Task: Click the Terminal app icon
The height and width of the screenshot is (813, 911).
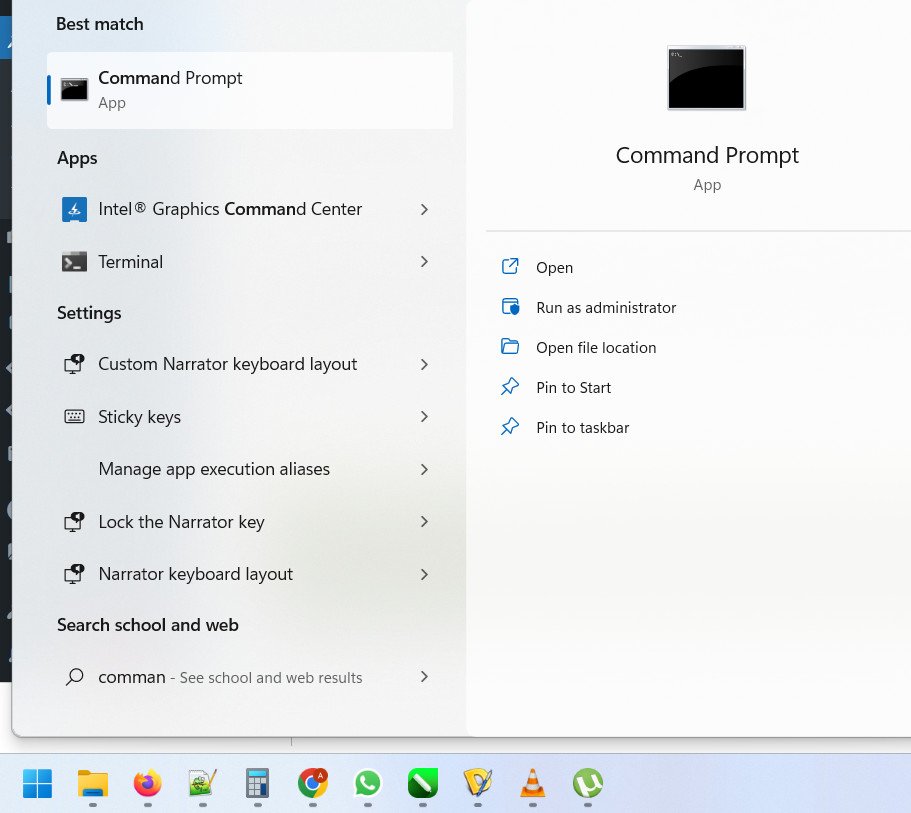Action: pyautogui.click(x=74, y=262)
